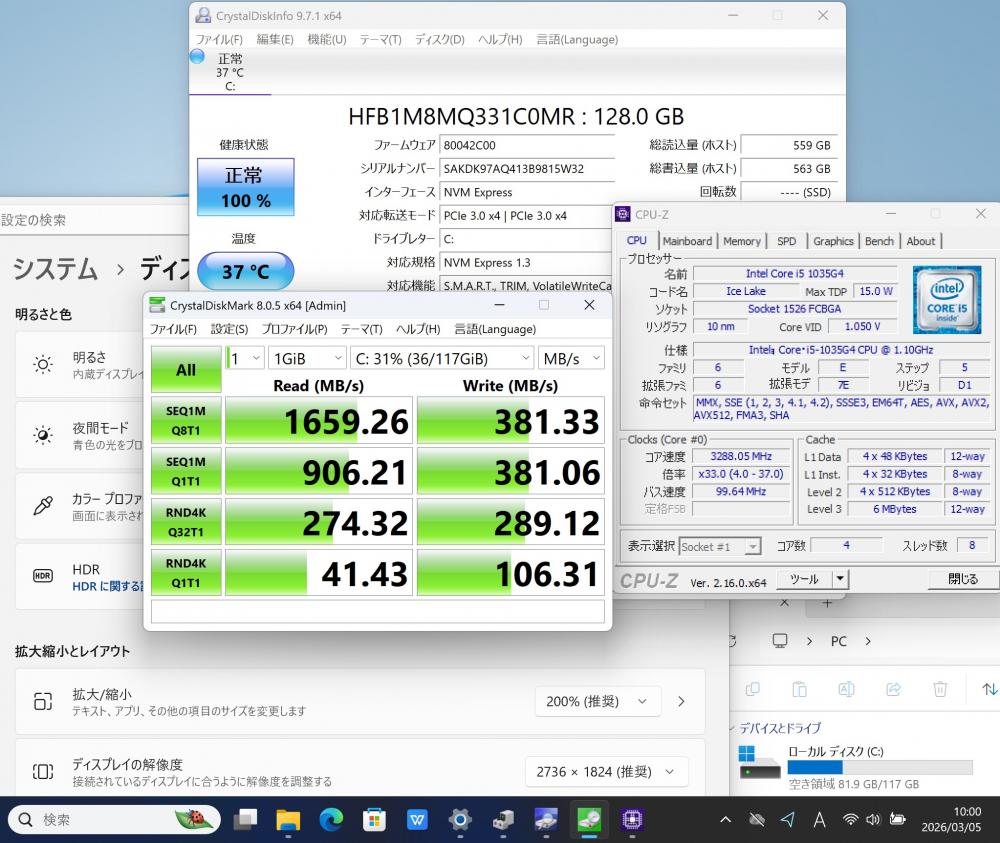Click the 閉じる button in CPU-Z
This screenshot has width=1000, height=843.
click(963, 579)
